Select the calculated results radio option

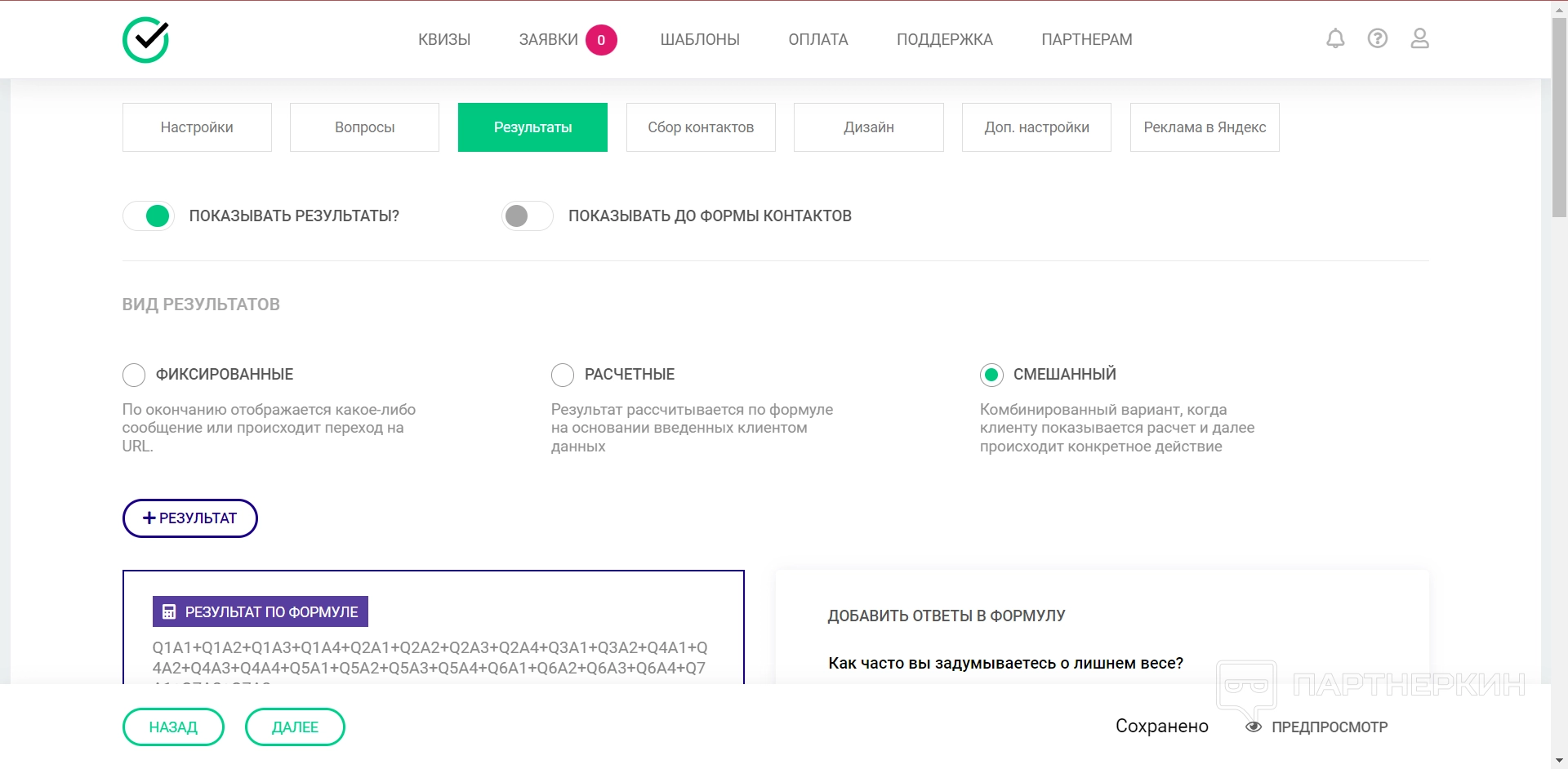coord(563,375)
